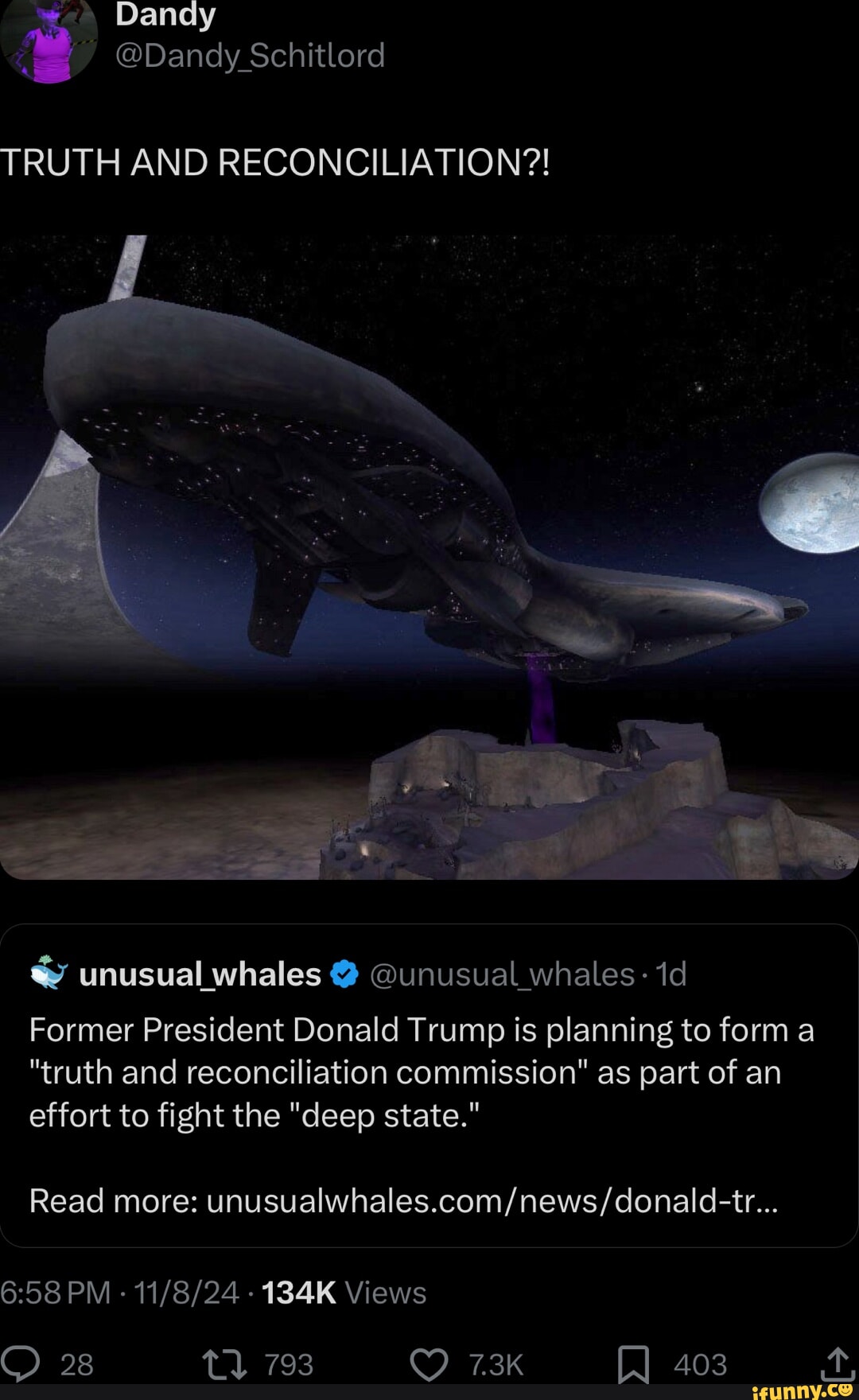
Task: Click the unusual_whales whale avatar
Action: click(49, 972)
